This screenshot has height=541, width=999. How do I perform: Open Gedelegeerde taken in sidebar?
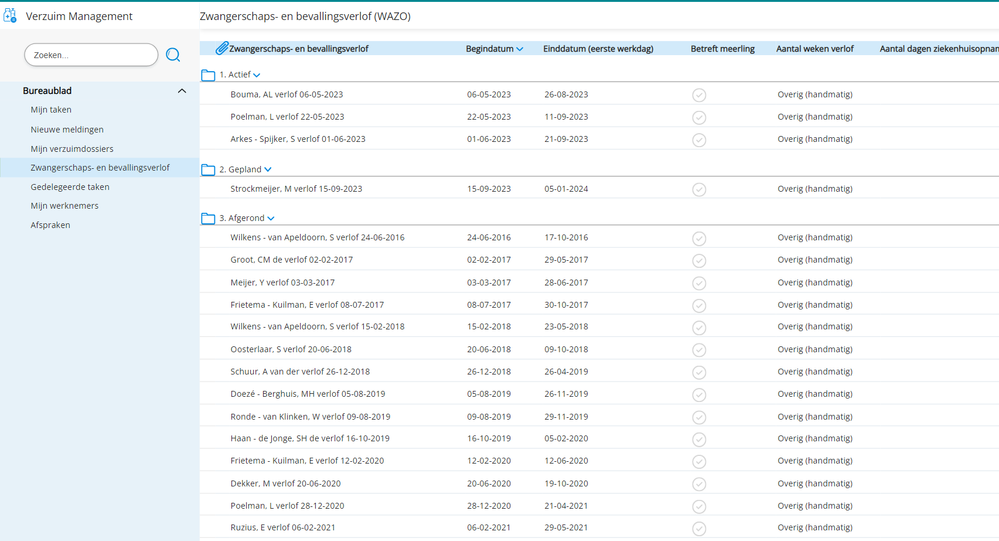(70, 187)
